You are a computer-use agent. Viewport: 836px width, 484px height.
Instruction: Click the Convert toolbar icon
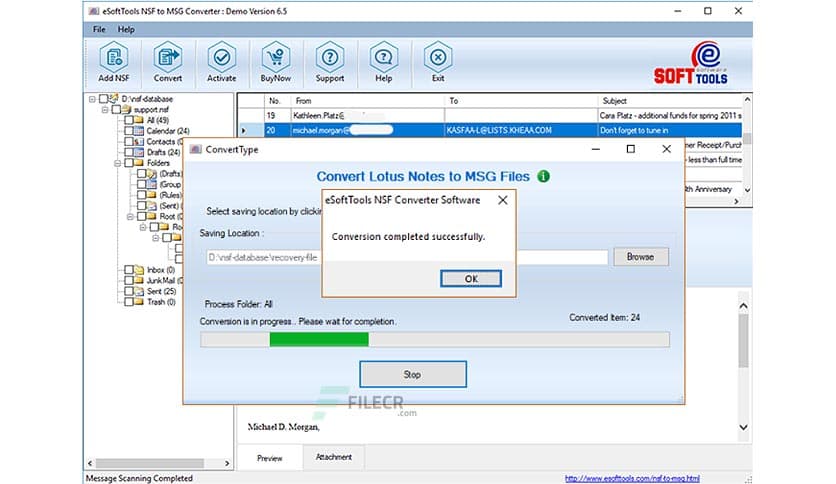coord(167,62)
